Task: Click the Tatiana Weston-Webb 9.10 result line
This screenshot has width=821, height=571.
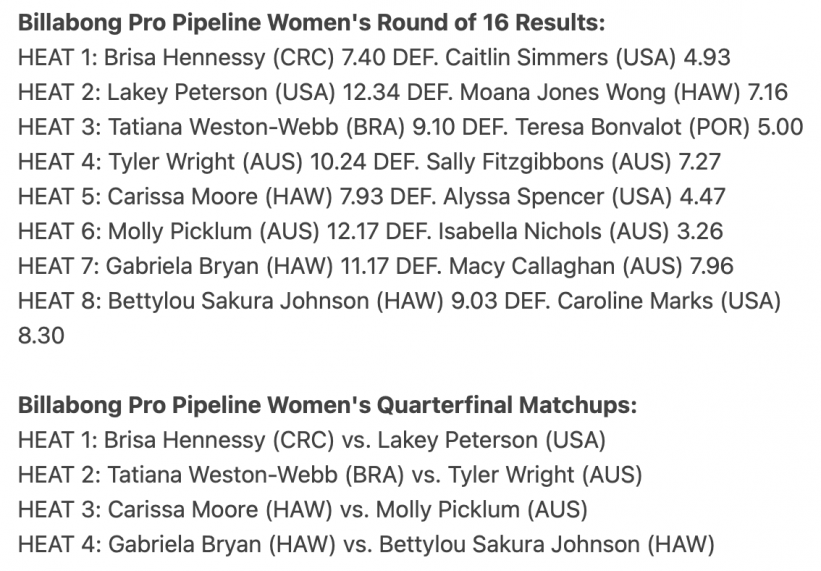Action: [410, 127]
